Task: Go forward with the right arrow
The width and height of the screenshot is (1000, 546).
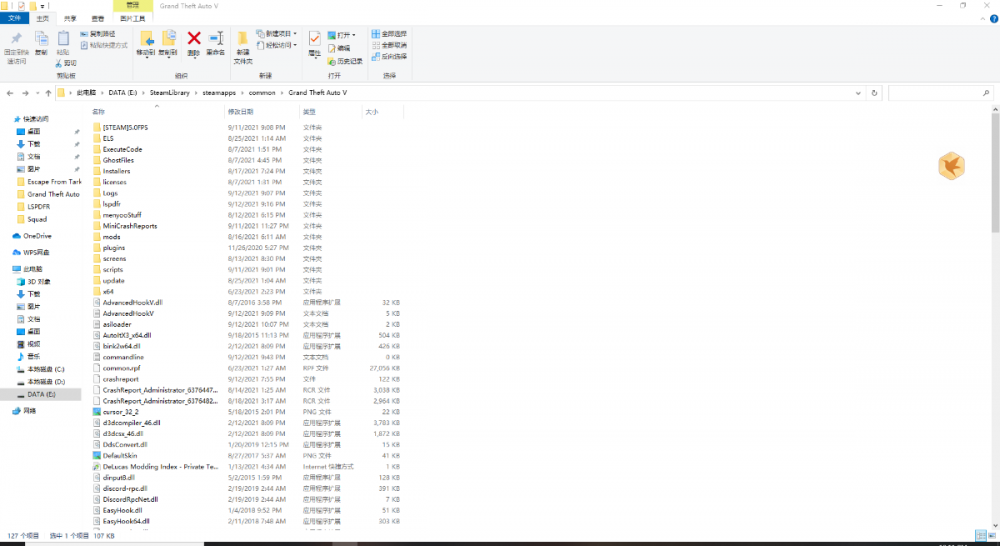Action: (26, 93)
